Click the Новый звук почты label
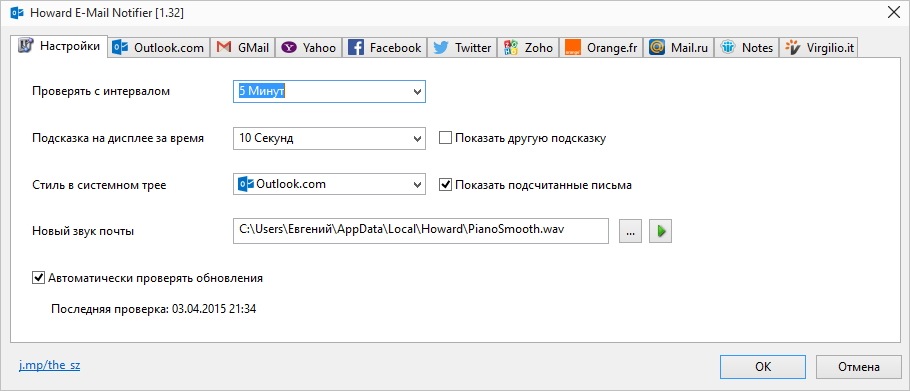 [x=83, y=231]
